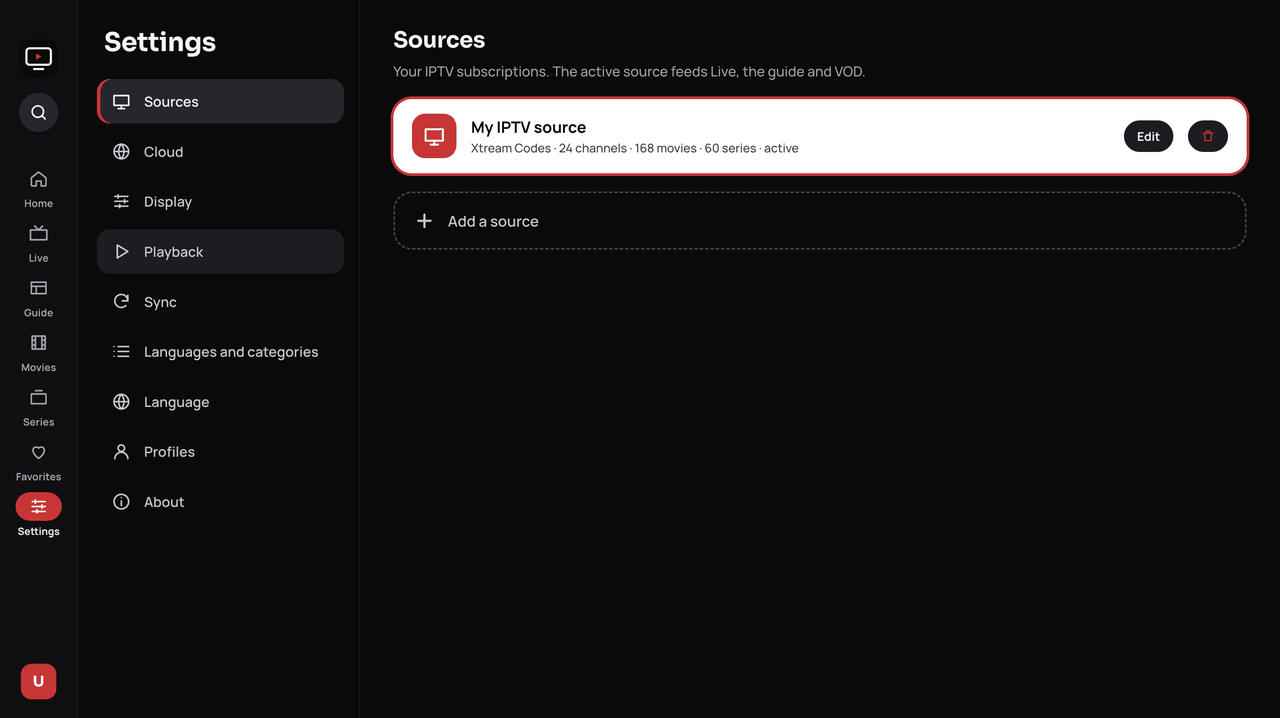Click the red monitor icon of My IPTV source
The height and width of the screenshot is (718, 1280).
coord(434,136)
